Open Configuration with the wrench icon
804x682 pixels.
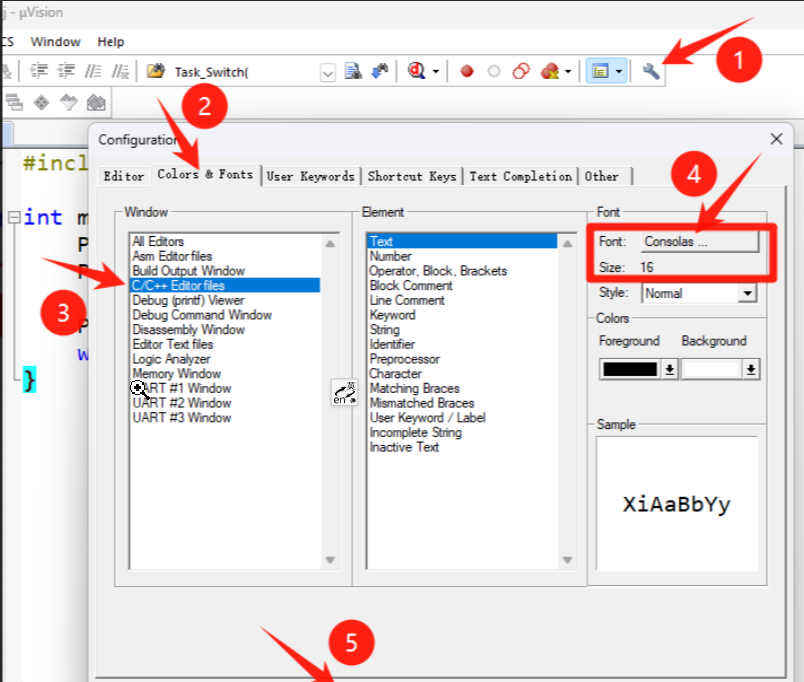[x=652, y=71]
